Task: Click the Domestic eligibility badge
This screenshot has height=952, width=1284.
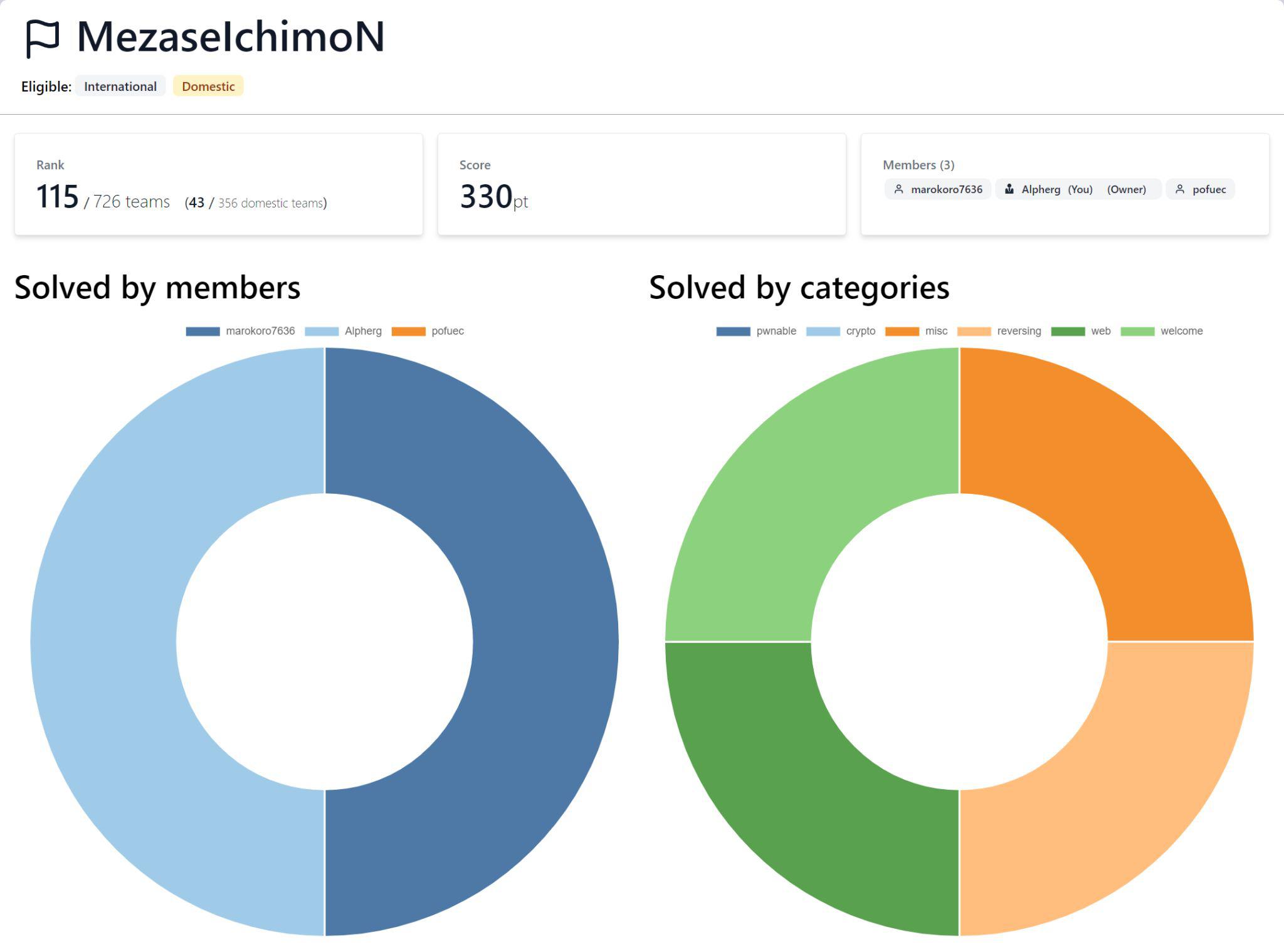Action: (208, 86)
